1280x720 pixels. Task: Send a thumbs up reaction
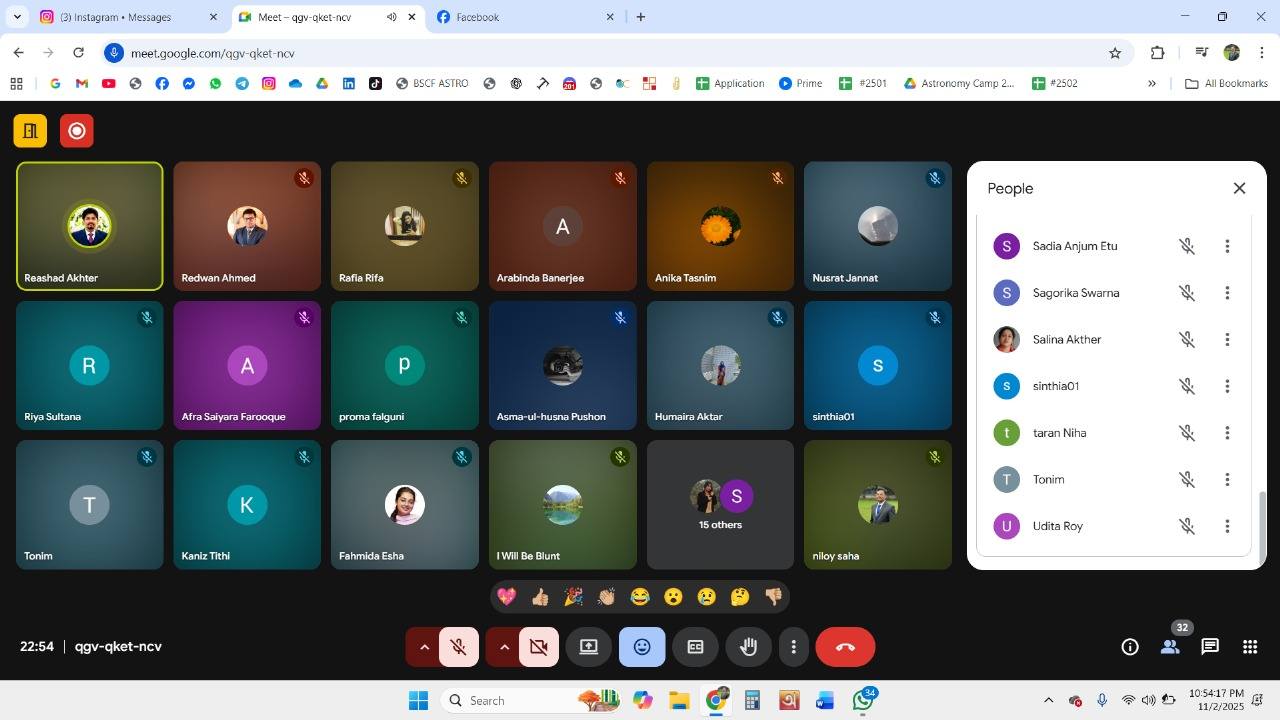(540, 596)
